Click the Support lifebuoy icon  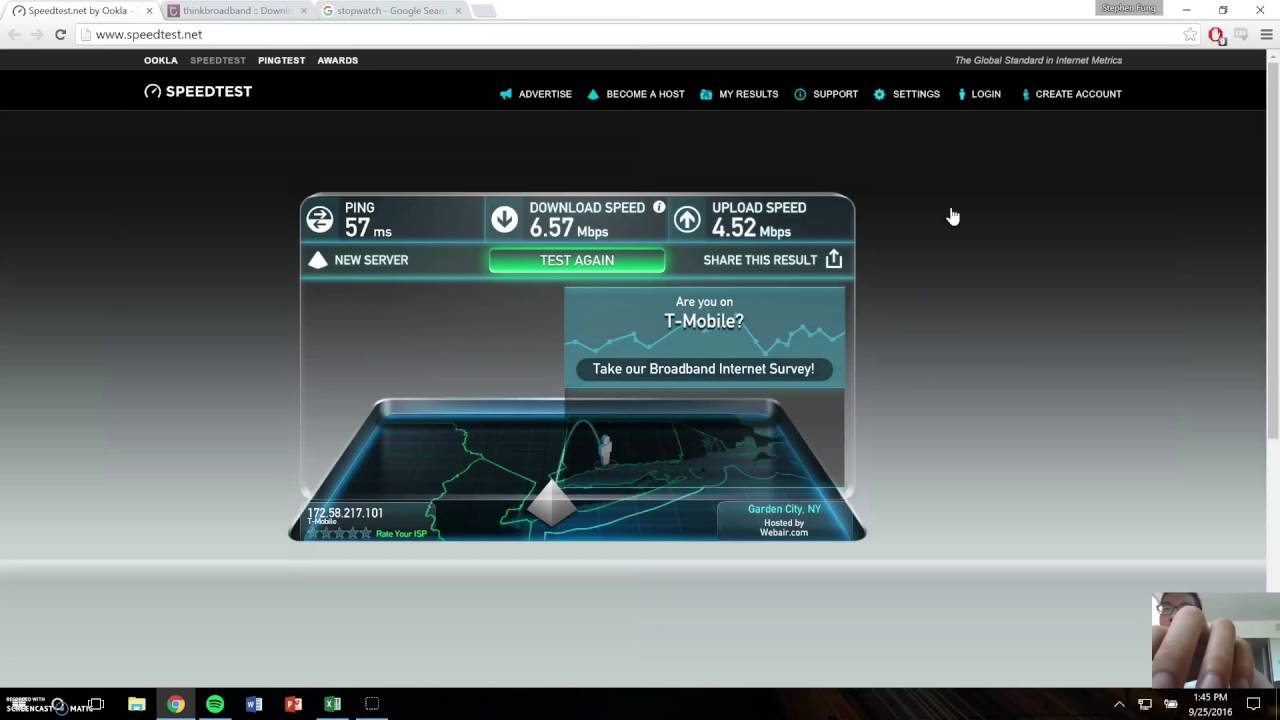tap(800, 94)
